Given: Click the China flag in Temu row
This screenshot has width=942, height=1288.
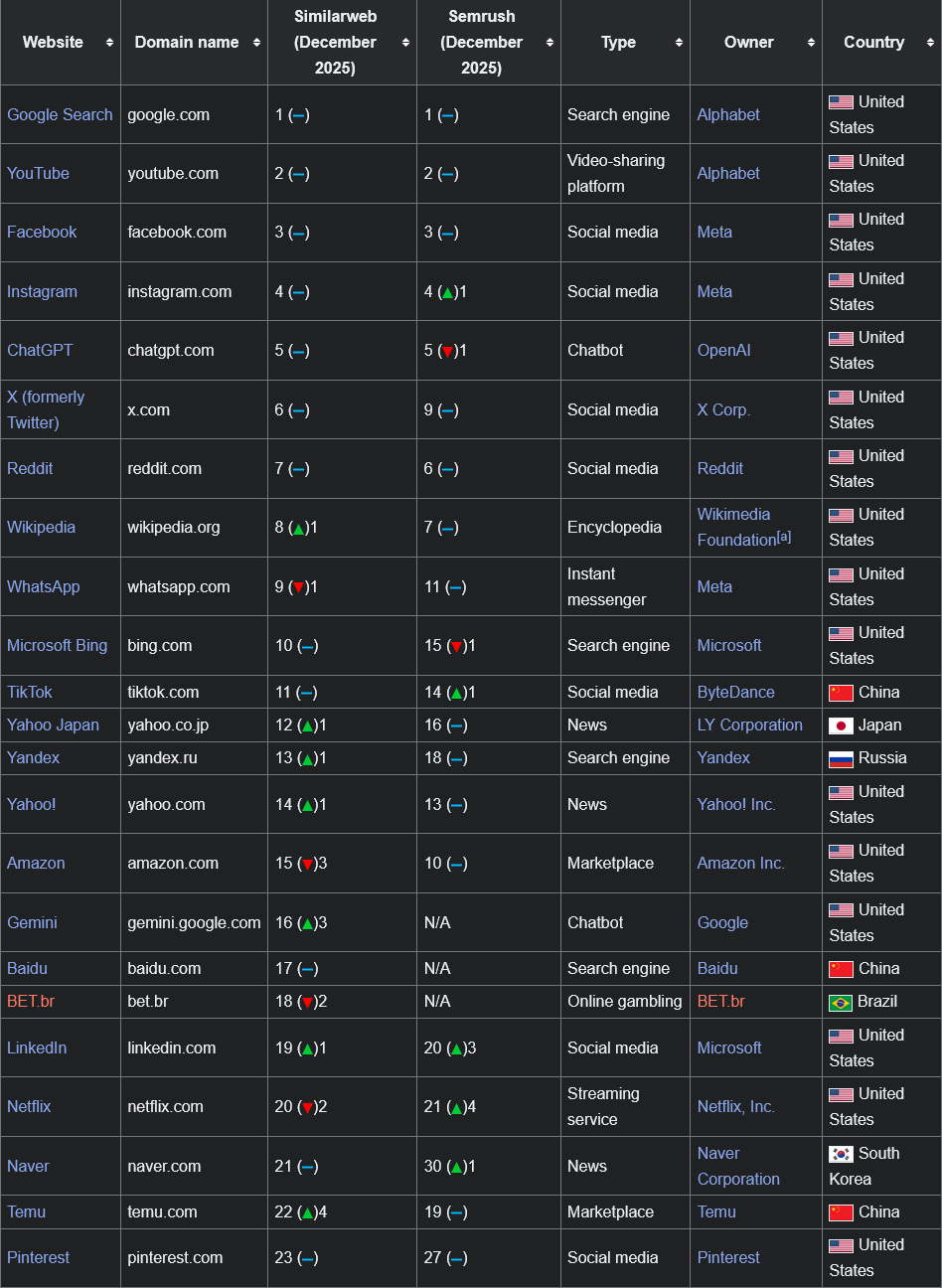Looking at the screenshot, I should click(x=841, y=1212).
